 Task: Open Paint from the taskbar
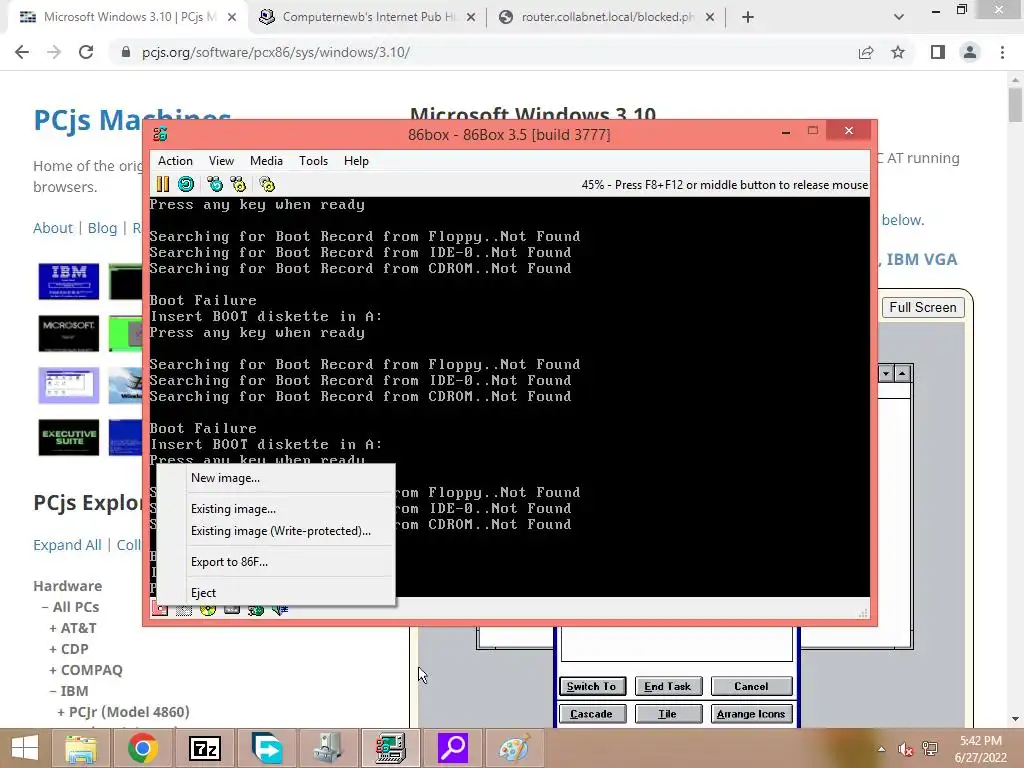[x=515, y=748]
